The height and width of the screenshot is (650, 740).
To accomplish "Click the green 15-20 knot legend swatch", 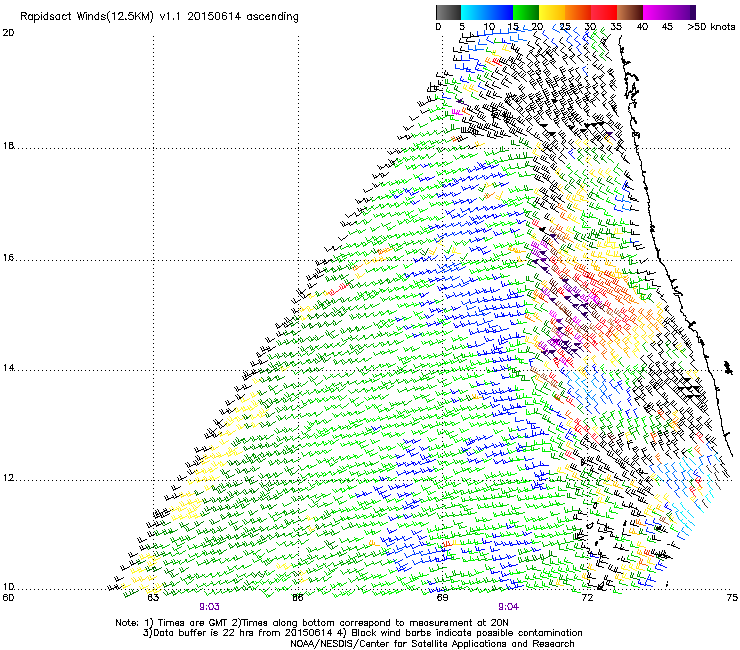I will click(x=526, y=12).
